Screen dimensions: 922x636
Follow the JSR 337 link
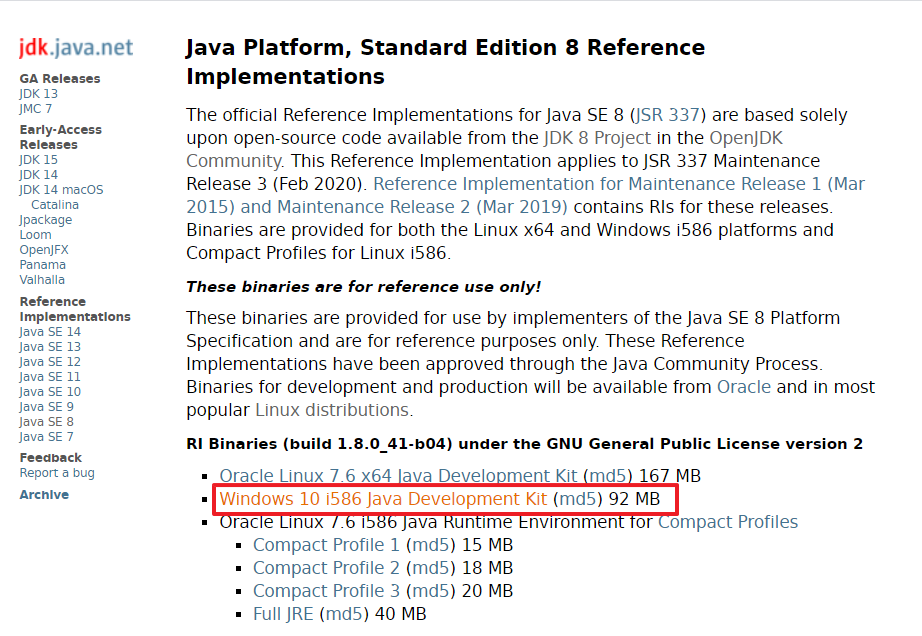(x=667, y=115)
